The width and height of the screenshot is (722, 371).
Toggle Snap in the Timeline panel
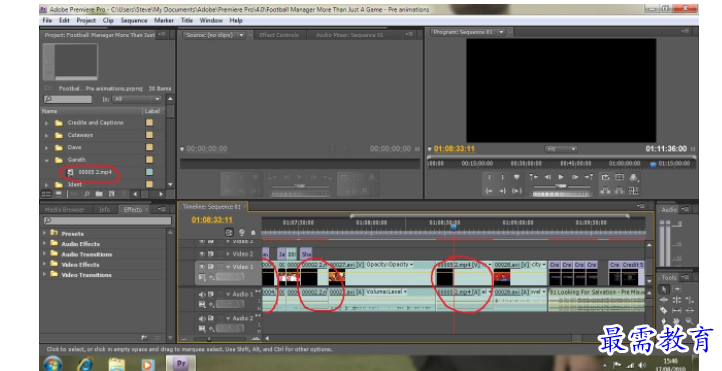[229, 232]
